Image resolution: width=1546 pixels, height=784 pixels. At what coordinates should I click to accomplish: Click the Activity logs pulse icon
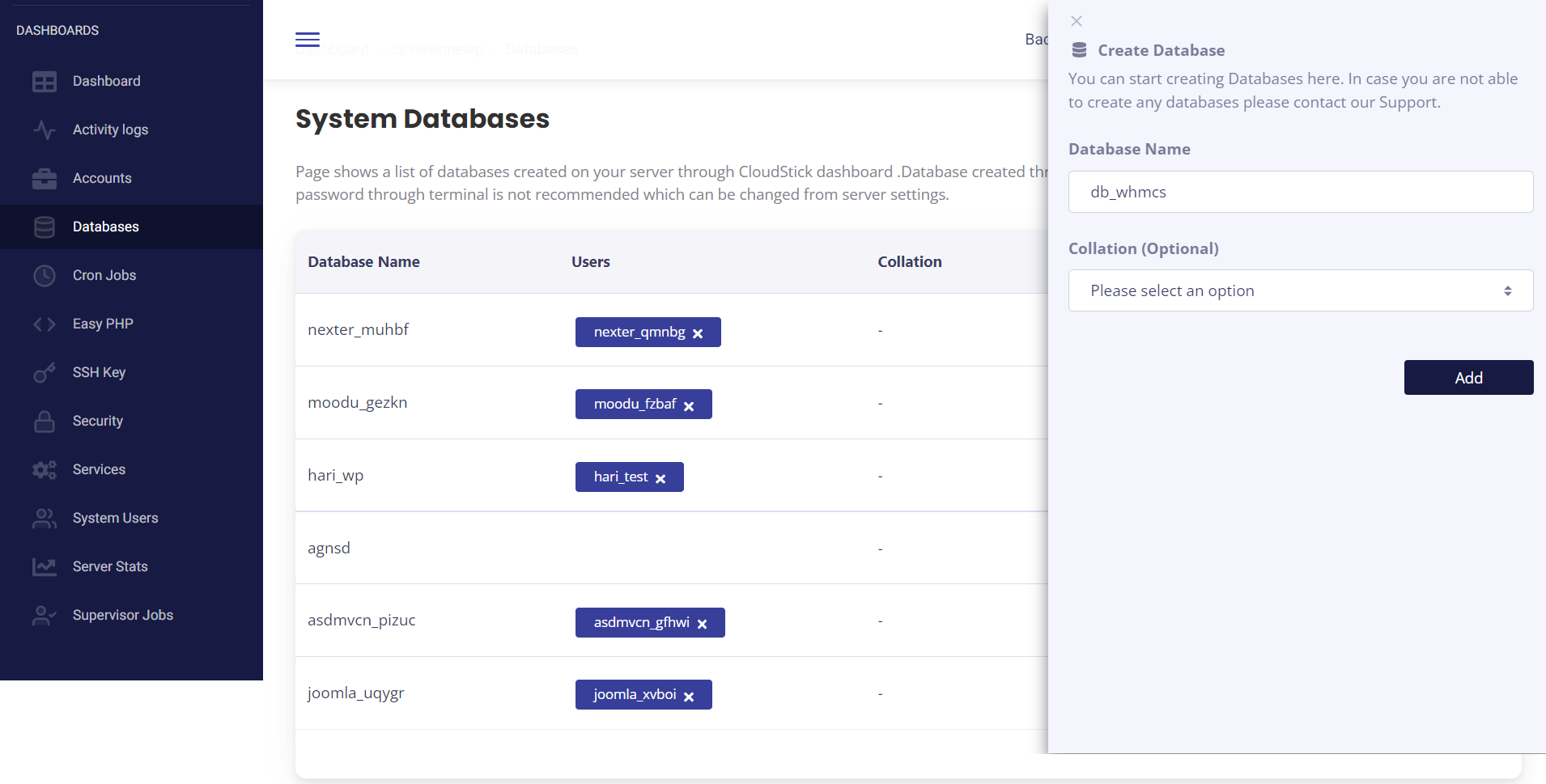pos(45,130)
